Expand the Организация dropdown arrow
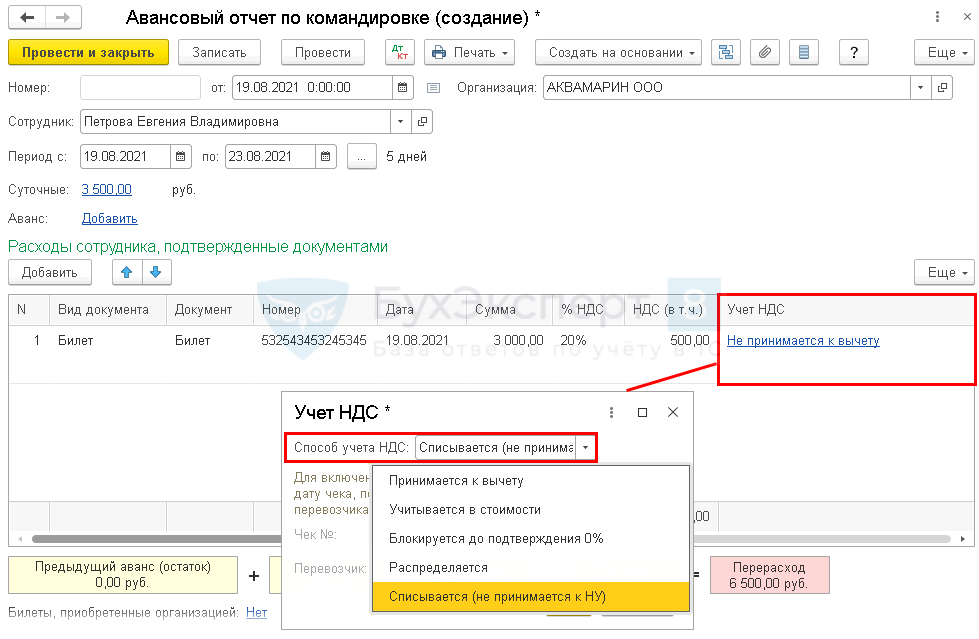Viewport: 979px width, 639px height. point(920,88)
